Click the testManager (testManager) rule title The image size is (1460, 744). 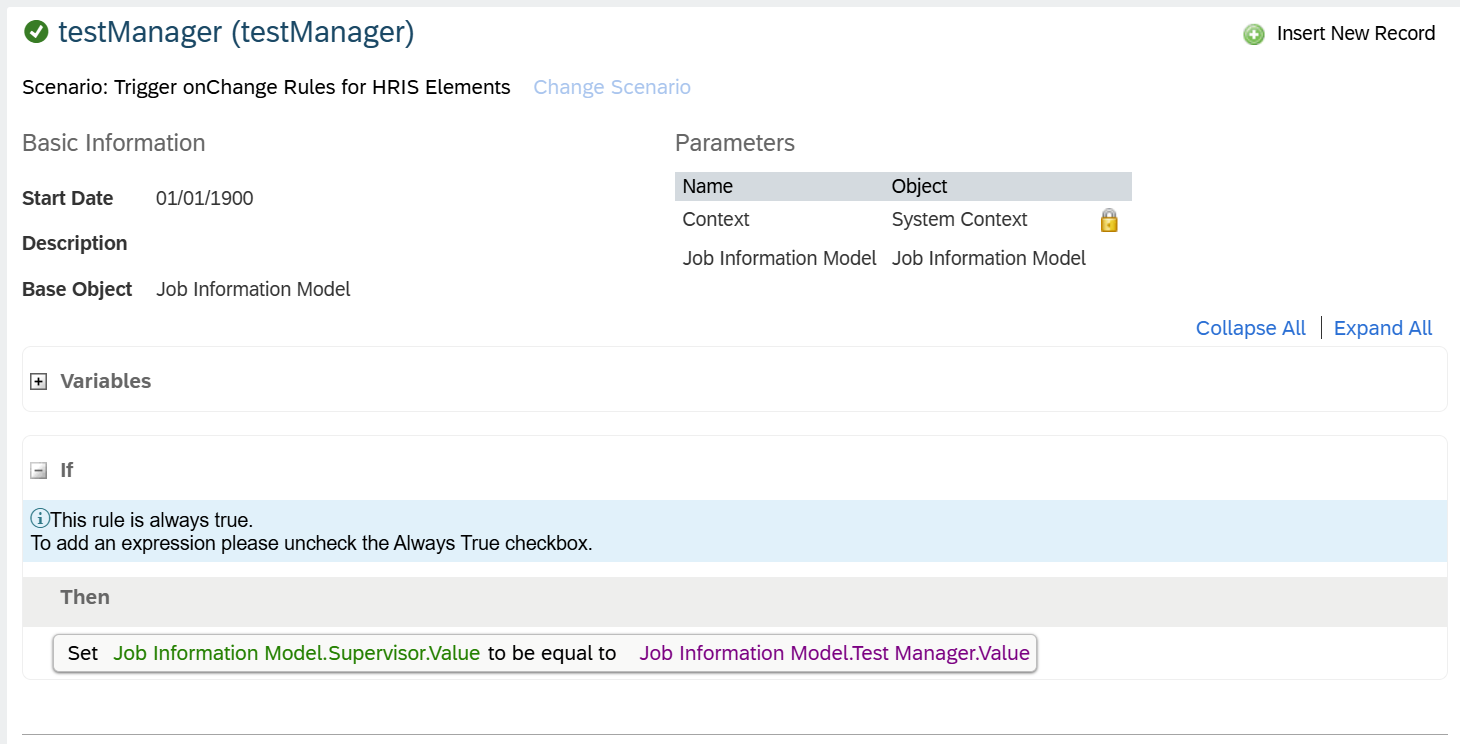236,32
